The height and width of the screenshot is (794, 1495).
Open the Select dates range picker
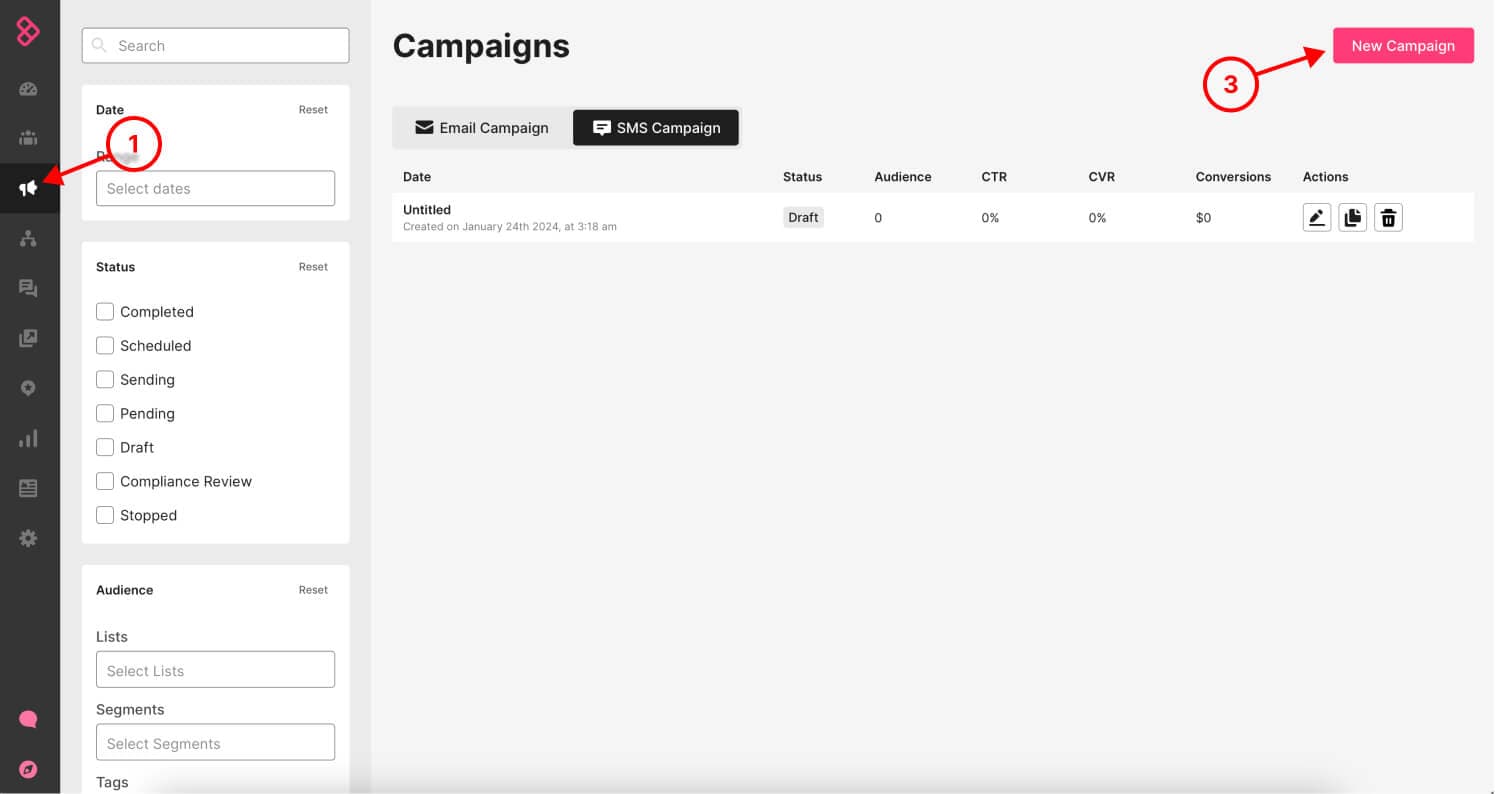[215, 188]
